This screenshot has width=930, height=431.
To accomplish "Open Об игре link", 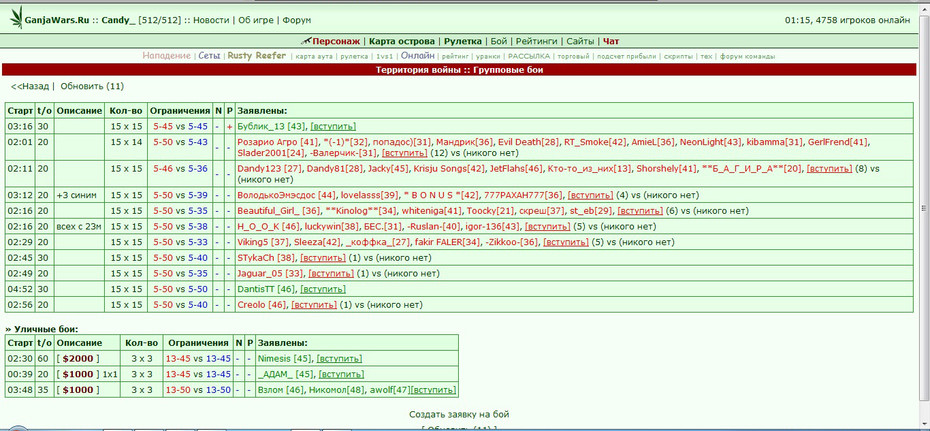I will (256, 20).
